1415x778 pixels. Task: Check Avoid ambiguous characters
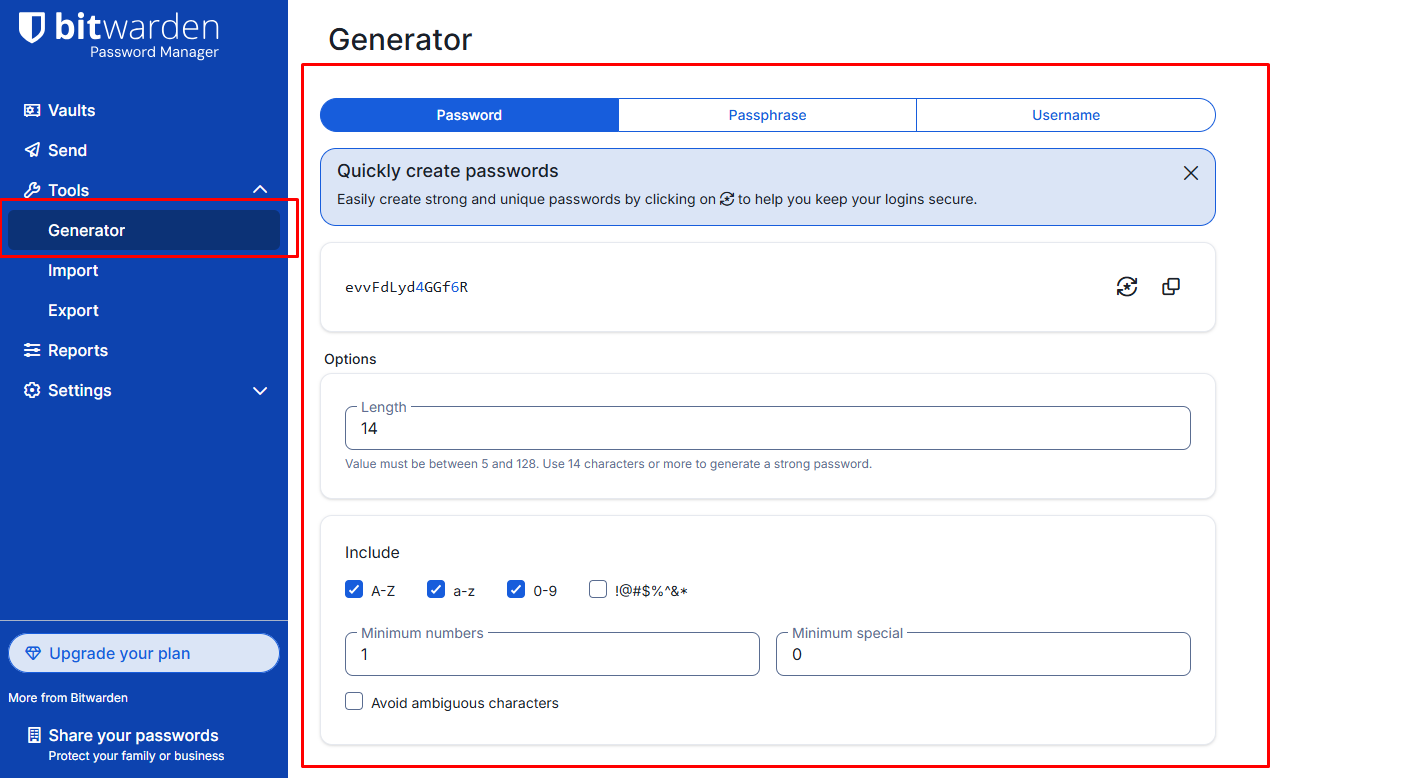pos(354,702)
